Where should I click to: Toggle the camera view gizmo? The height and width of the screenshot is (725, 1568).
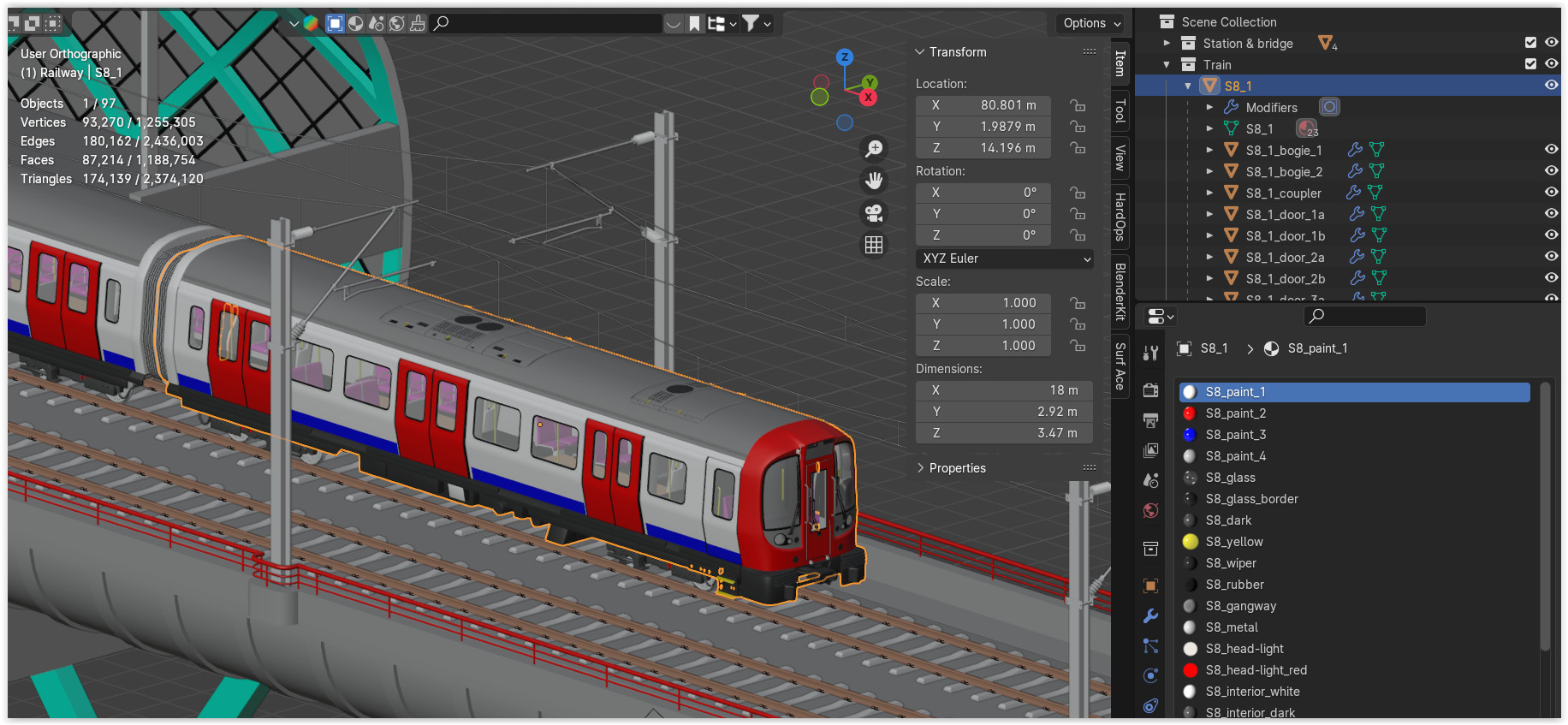tap(873, 213)
